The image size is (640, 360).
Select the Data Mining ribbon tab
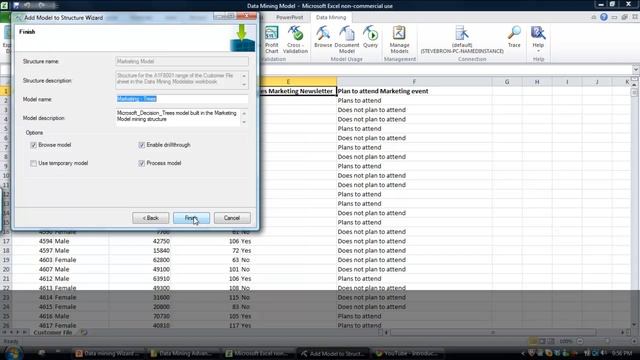331,17
